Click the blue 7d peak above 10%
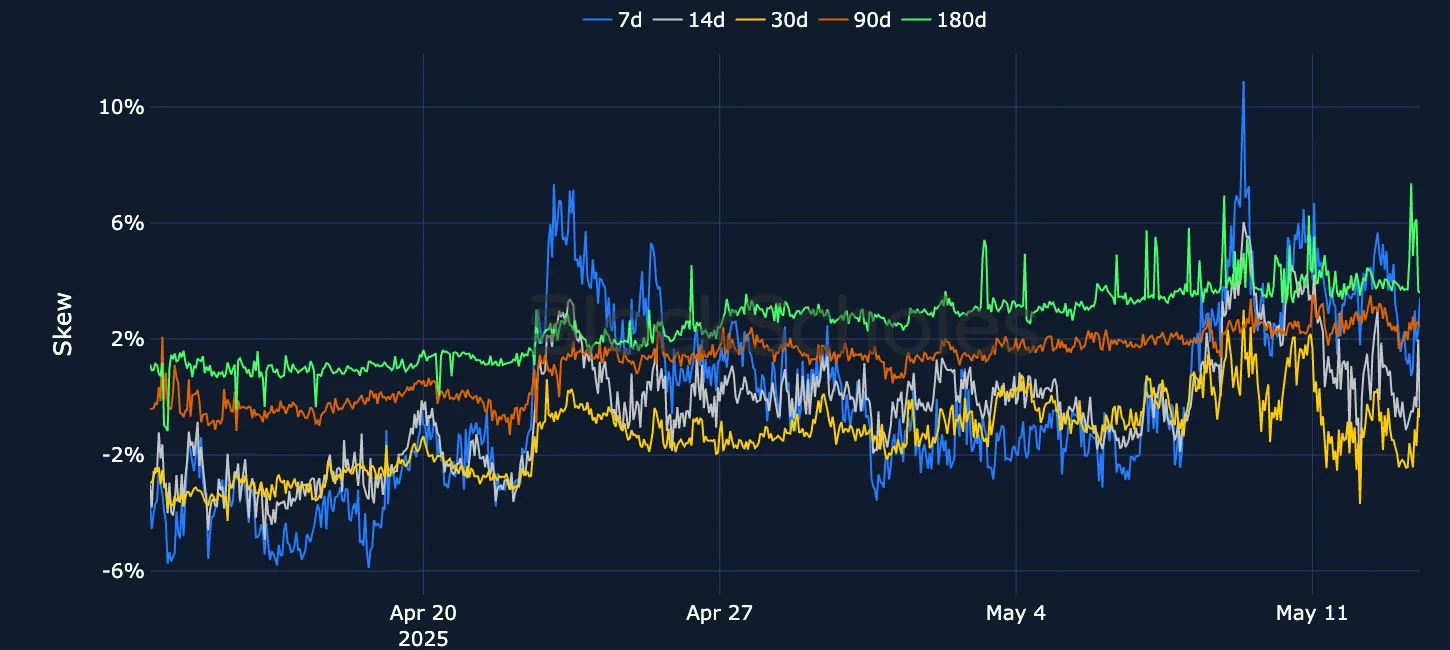 tap(1243, 84)
